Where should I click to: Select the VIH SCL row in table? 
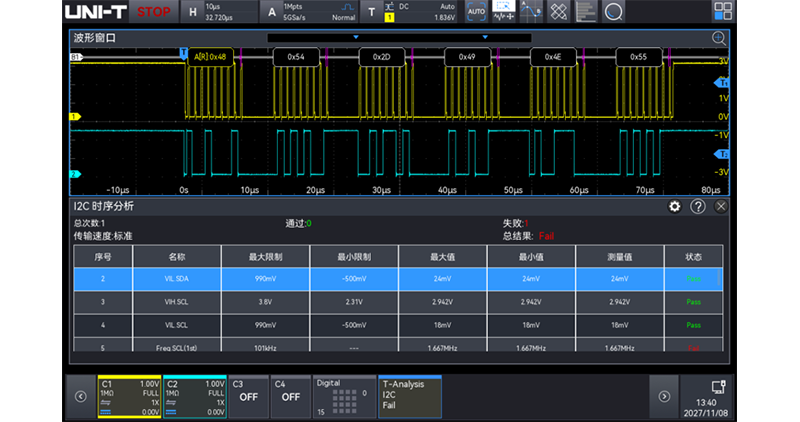396,302
